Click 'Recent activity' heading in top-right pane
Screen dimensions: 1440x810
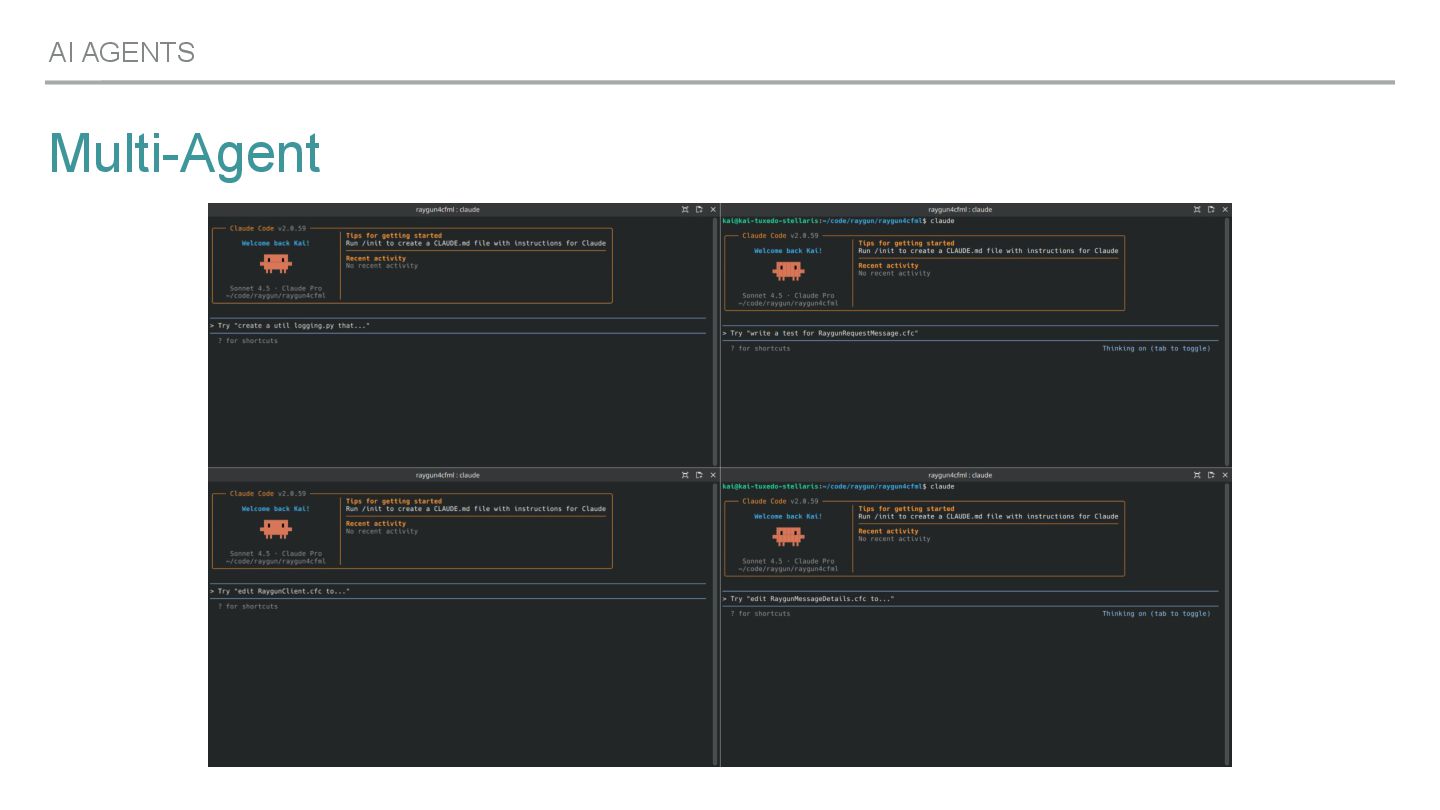pos(888,266)
